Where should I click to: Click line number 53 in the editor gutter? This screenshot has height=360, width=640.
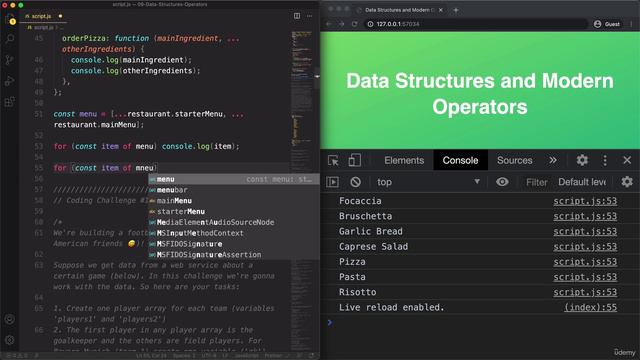(39, 146)
